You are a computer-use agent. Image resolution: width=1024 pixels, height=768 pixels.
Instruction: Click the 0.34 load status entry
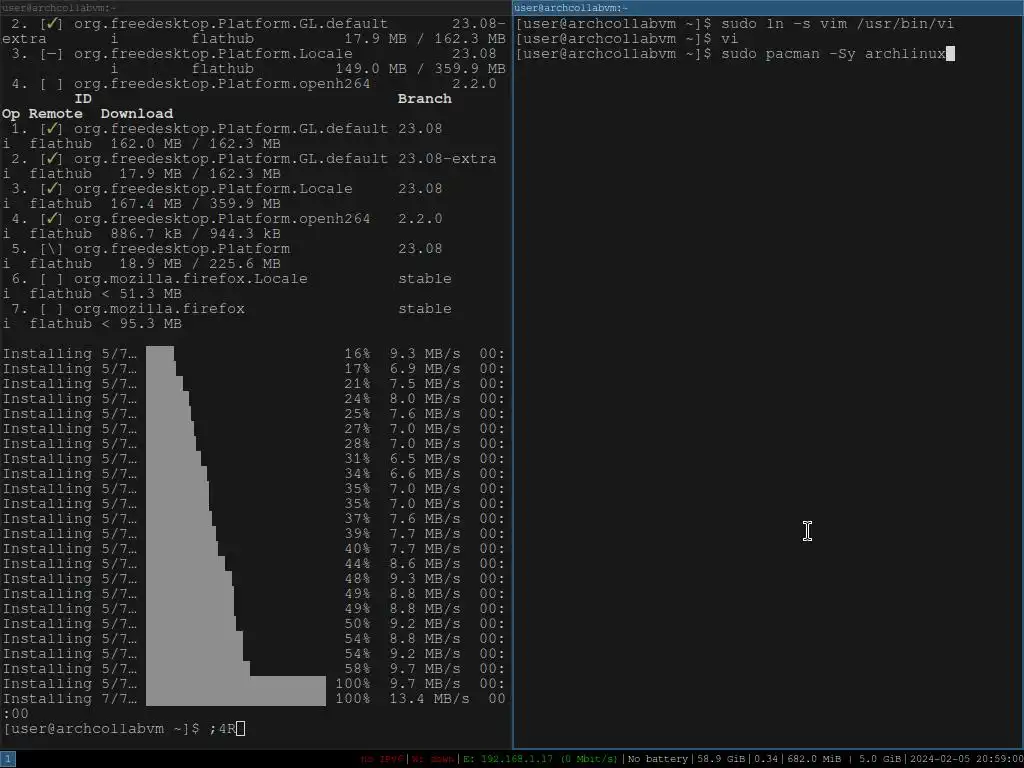click(767, 760)
